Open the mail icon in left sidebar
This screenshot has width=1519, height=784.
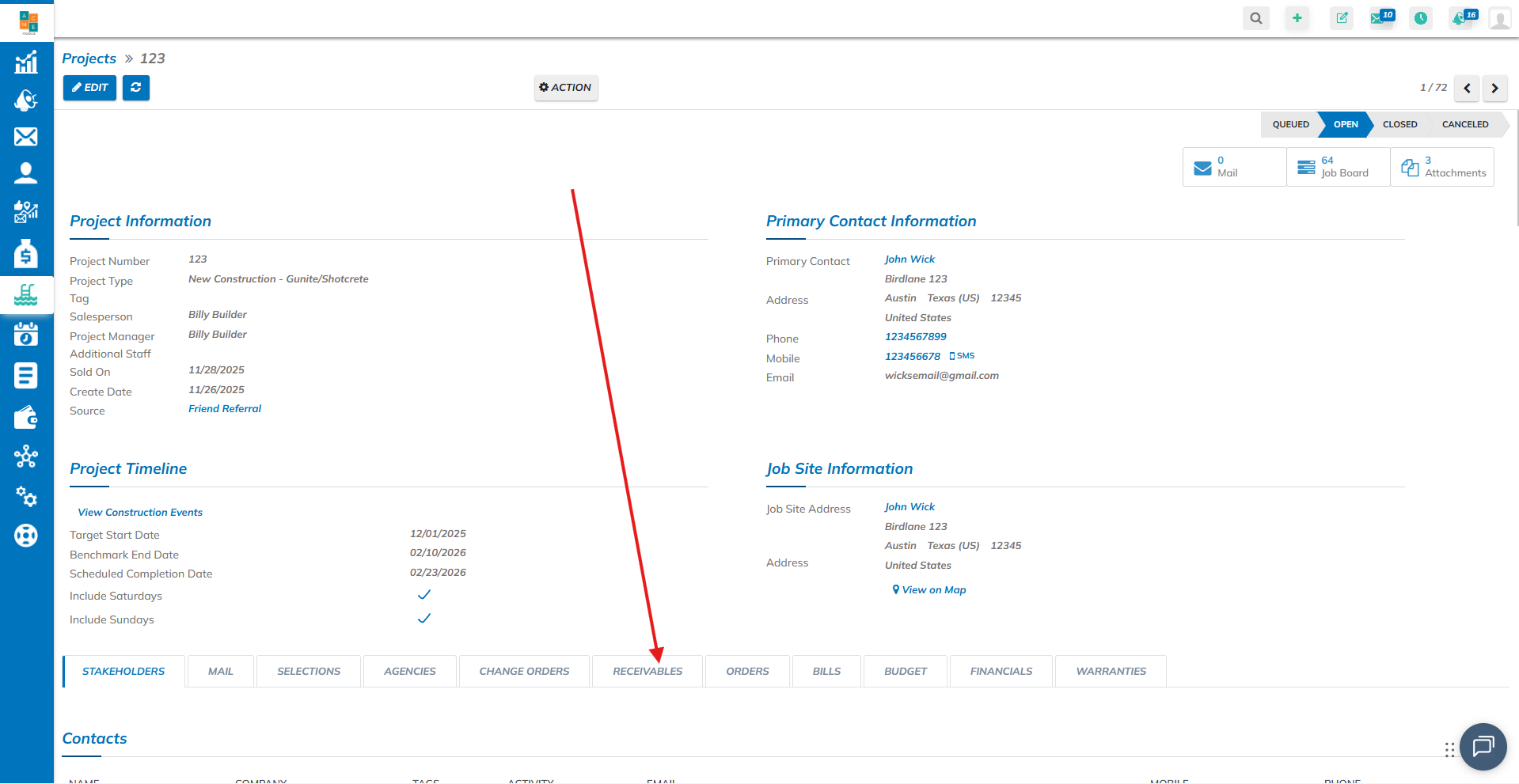point(26,137)
